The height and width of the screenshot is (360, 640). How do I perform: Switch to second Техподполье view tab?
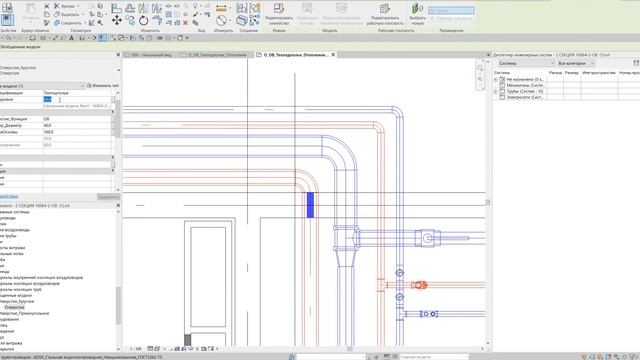coord(216,55)
